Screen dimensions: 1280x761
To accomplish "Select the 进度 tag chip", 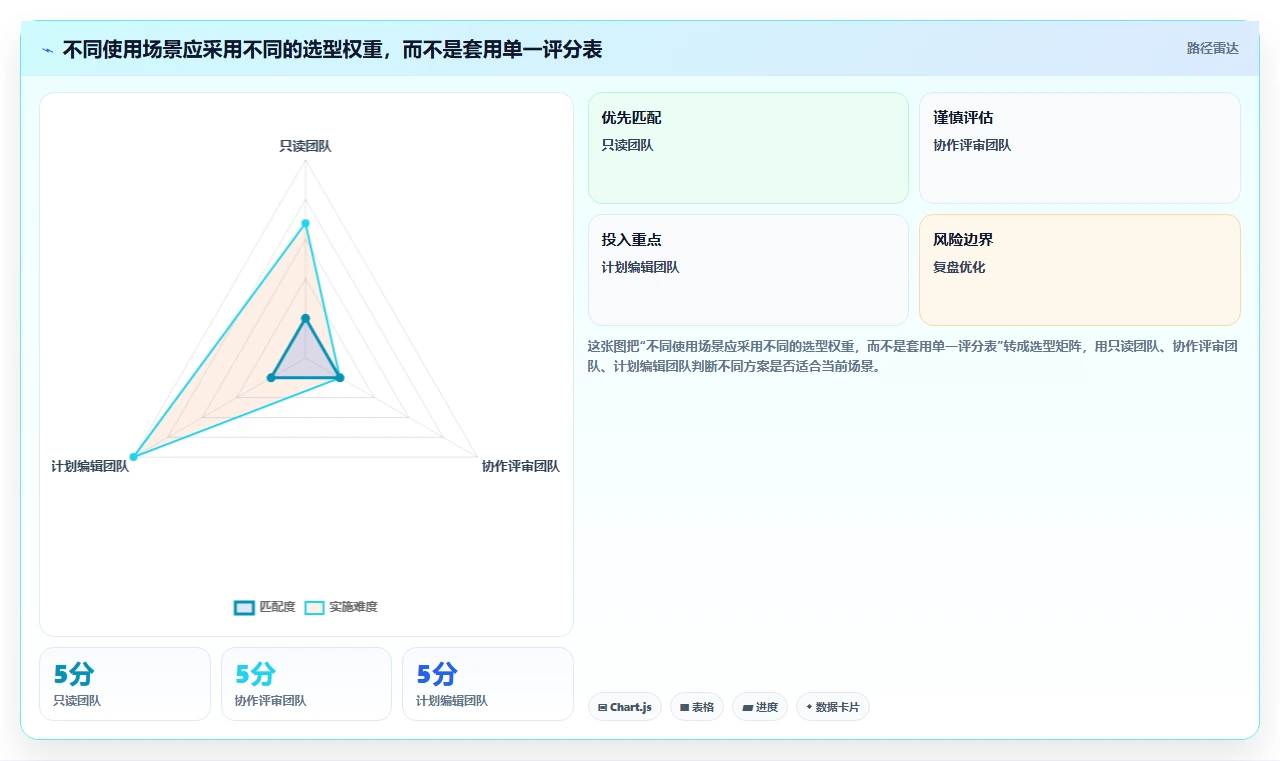I will pyautogui.click(x=760, y=707).
